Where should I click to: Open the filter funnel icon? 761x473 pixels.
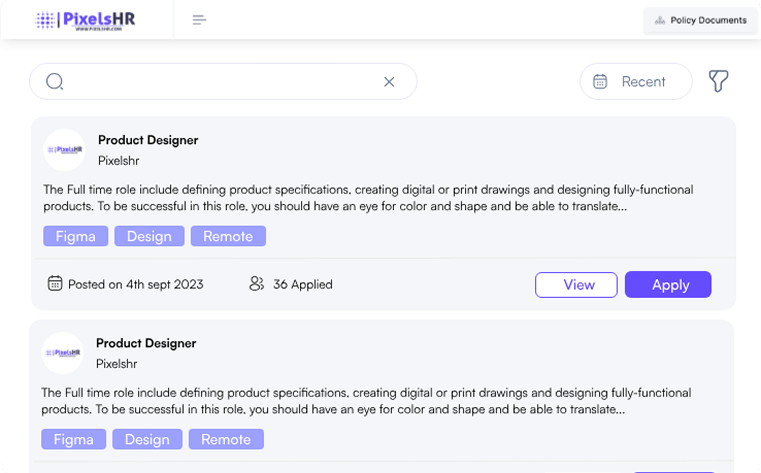pyautogui.click(x=718, y=82)
